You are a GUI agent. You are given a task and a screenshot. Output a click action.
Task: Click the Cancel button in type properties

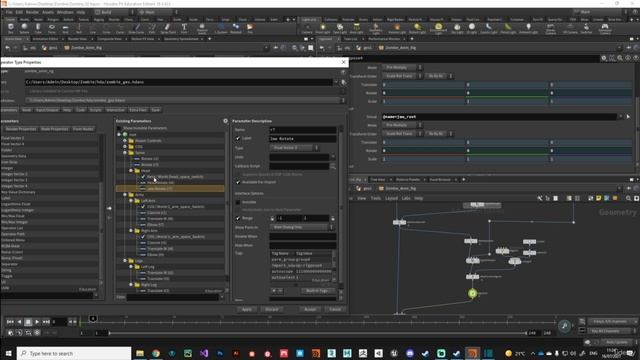tap(335, 309)
